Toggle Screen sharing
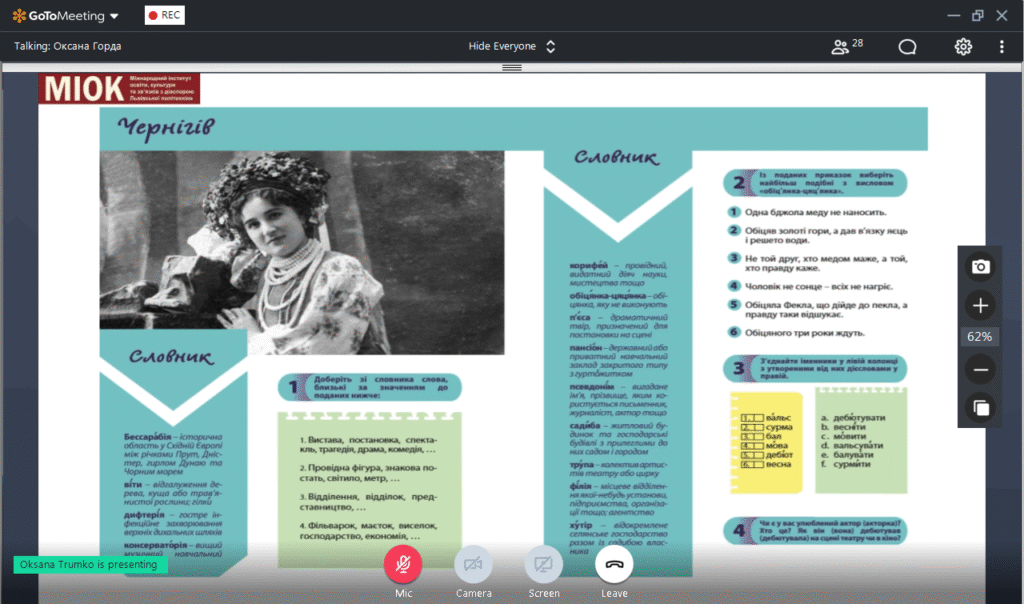Screen dimensions: 1024x604 (x=543, y=565)
